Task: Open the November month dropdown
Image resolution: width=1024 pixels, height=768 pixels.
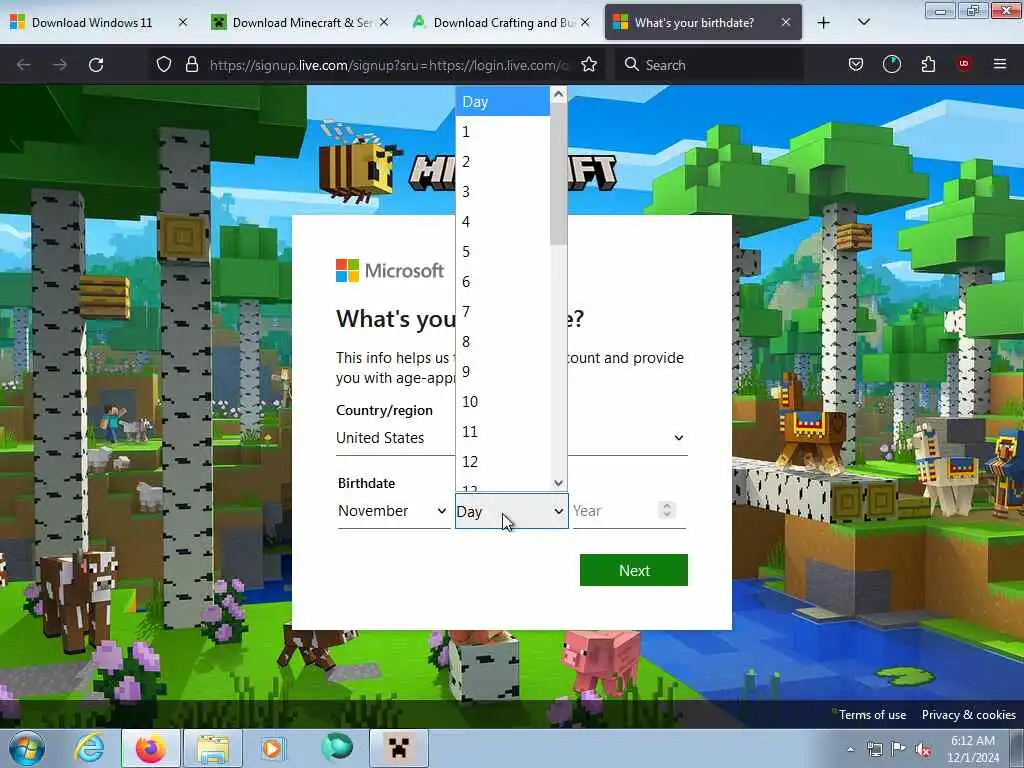Action: (392, 511)
